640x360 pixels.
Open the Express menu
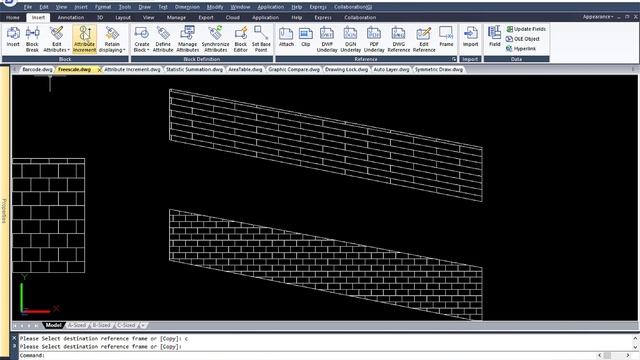tap(318, 7)
